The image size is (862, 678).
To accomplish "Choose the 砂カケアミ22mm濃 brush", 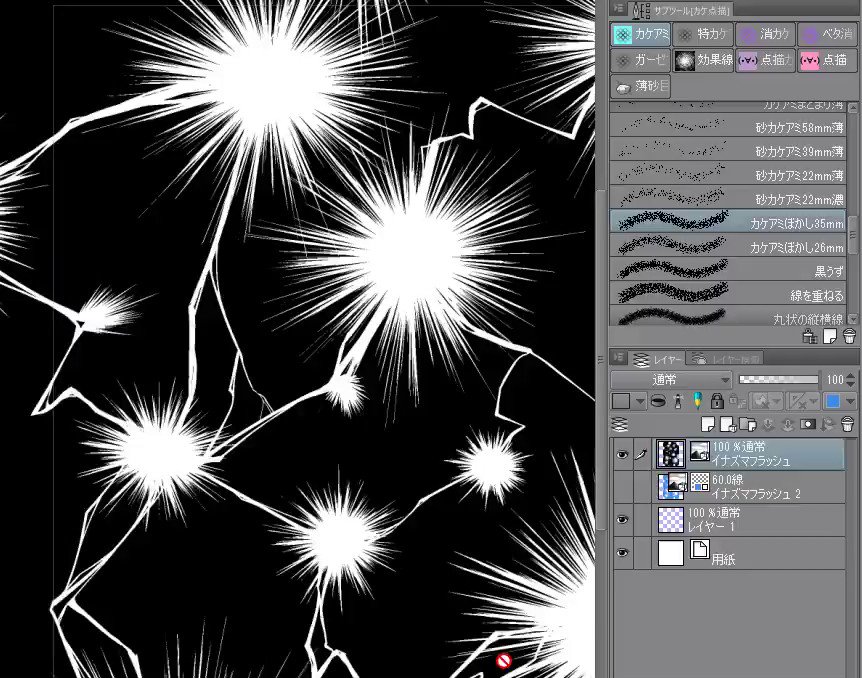I will pyautogui.click(x=728, y=198).
